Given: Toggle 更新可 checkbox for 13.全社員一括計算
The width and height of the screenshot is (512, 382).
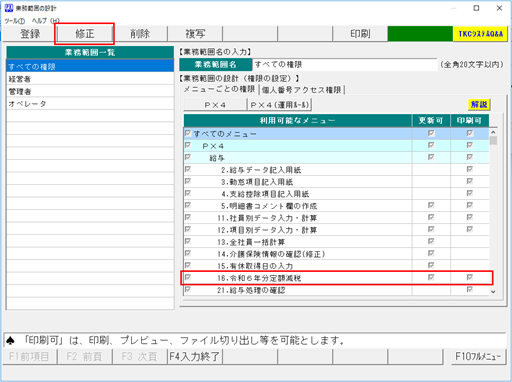Looking at the screenshot, I should click(431, 241).
